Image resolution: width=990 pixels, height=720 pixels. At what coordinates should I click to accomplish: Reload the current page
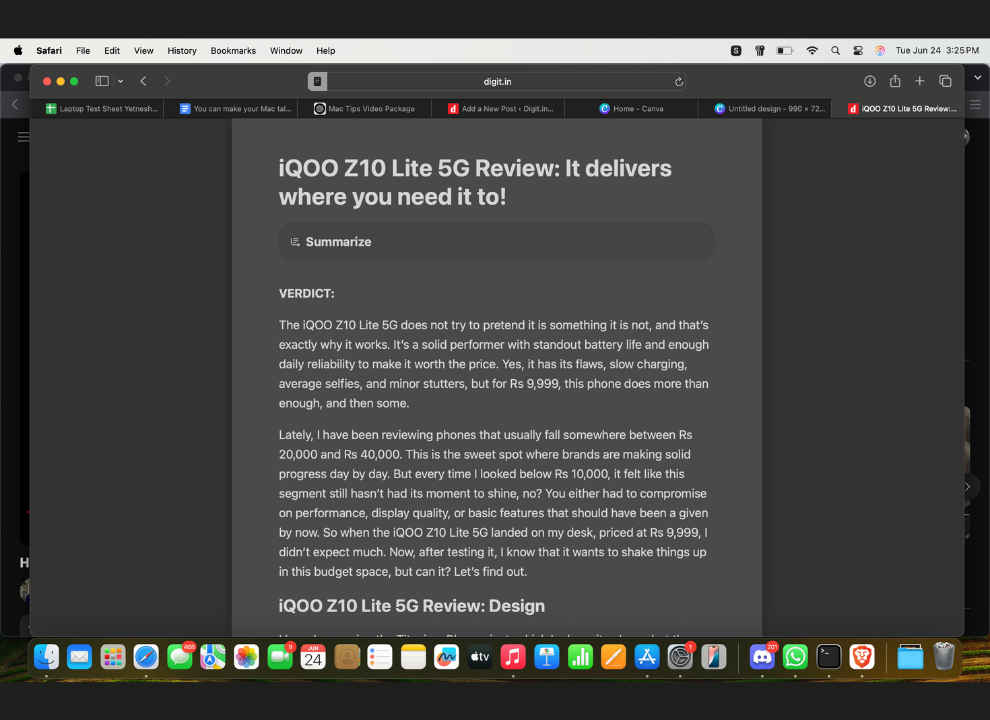coord(679,81)
